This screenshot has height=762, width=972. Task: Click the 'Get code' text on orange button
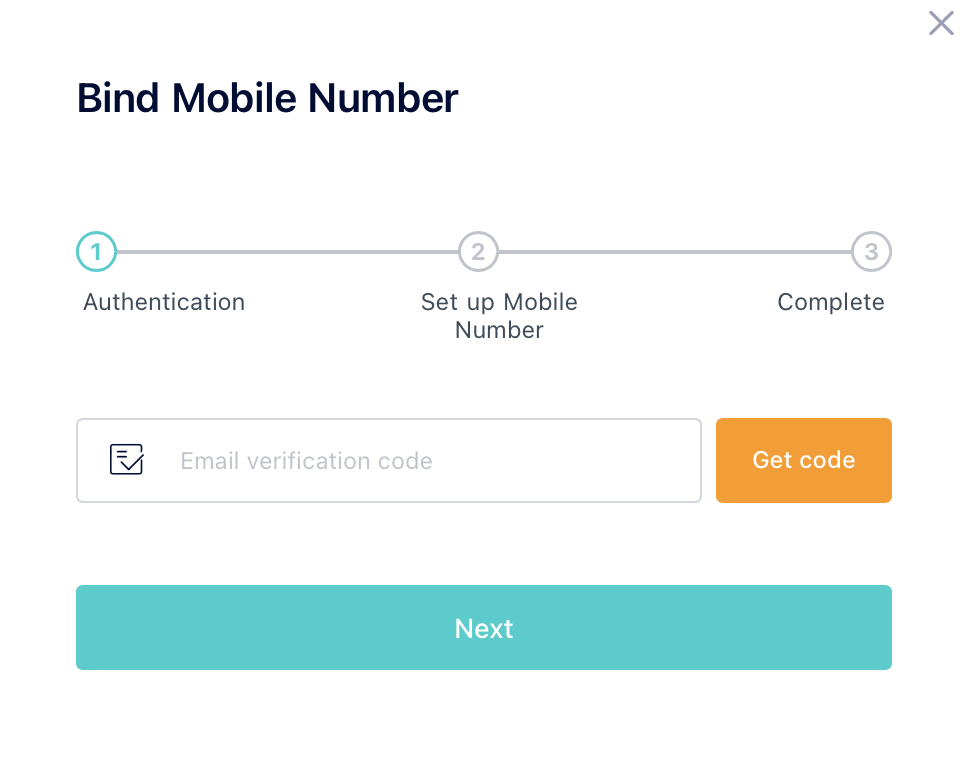click(803, 460)
